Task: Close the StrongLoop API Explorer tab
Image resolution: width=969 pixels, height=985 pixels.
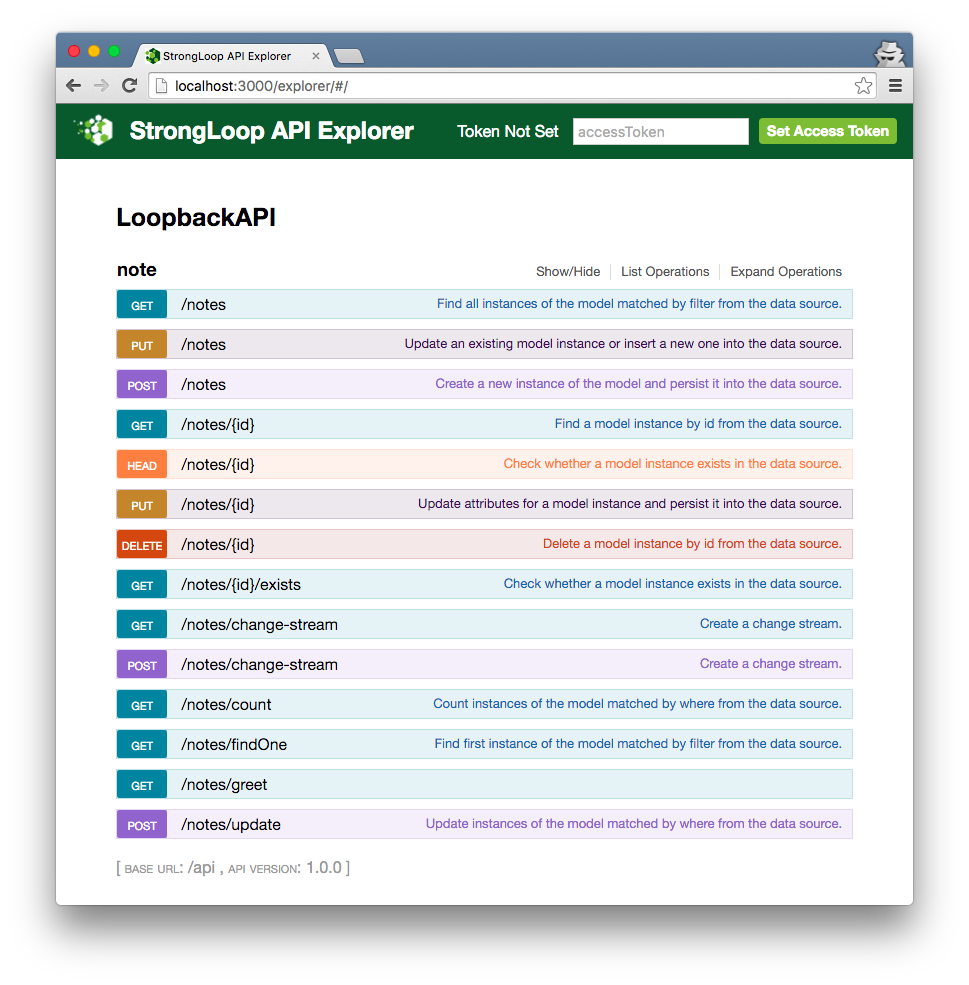Action: coord(316,56)
